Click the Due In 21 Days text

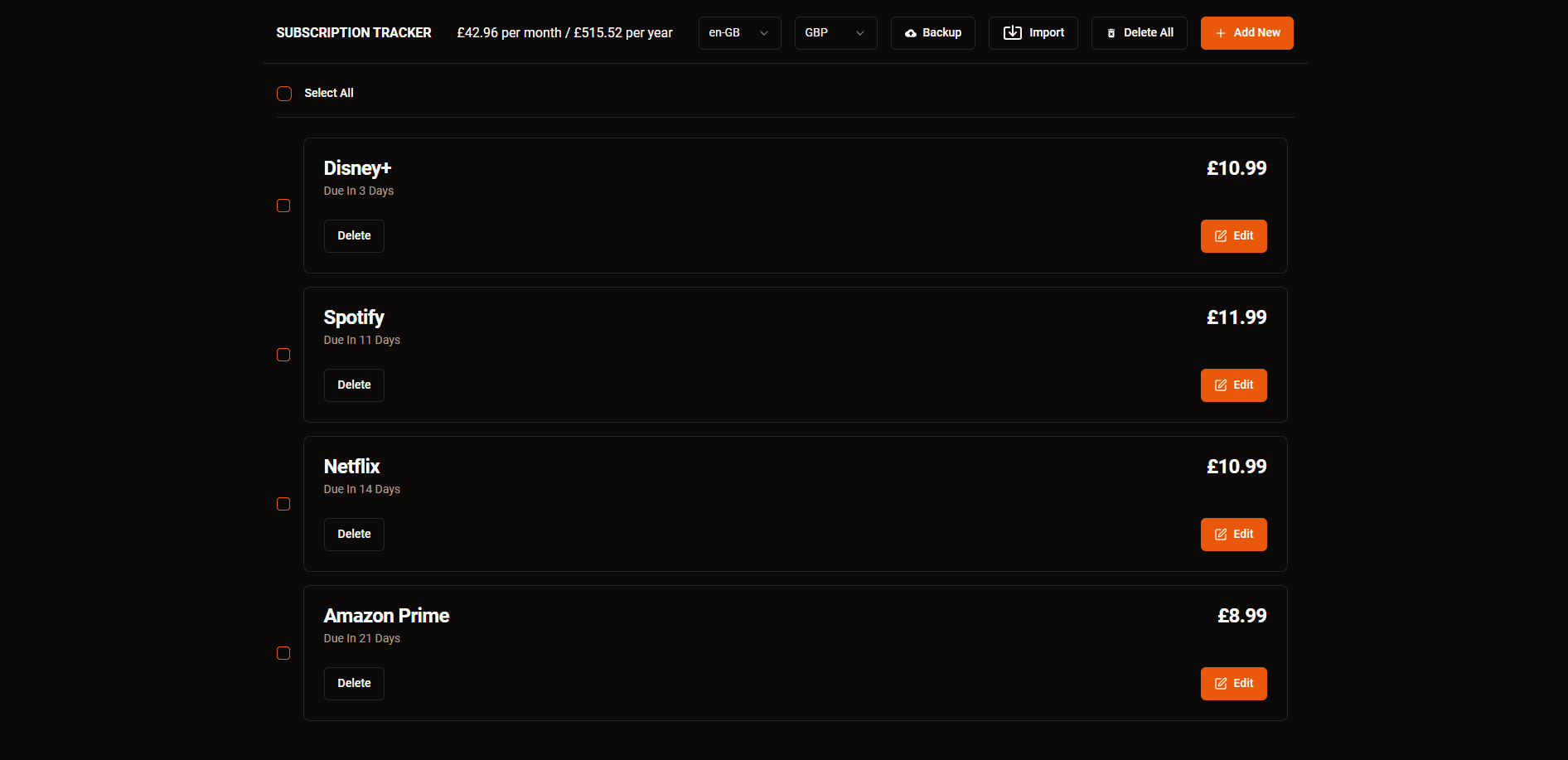pos(362,638)
